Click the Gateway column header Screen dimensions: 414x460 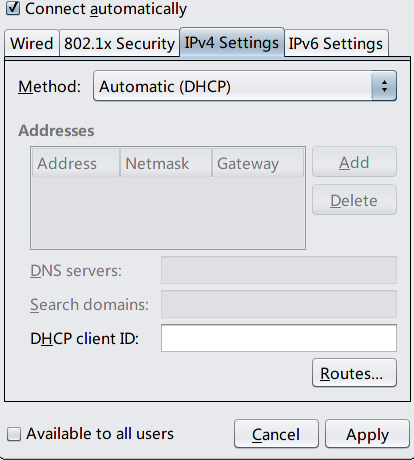tap(258, 163)
